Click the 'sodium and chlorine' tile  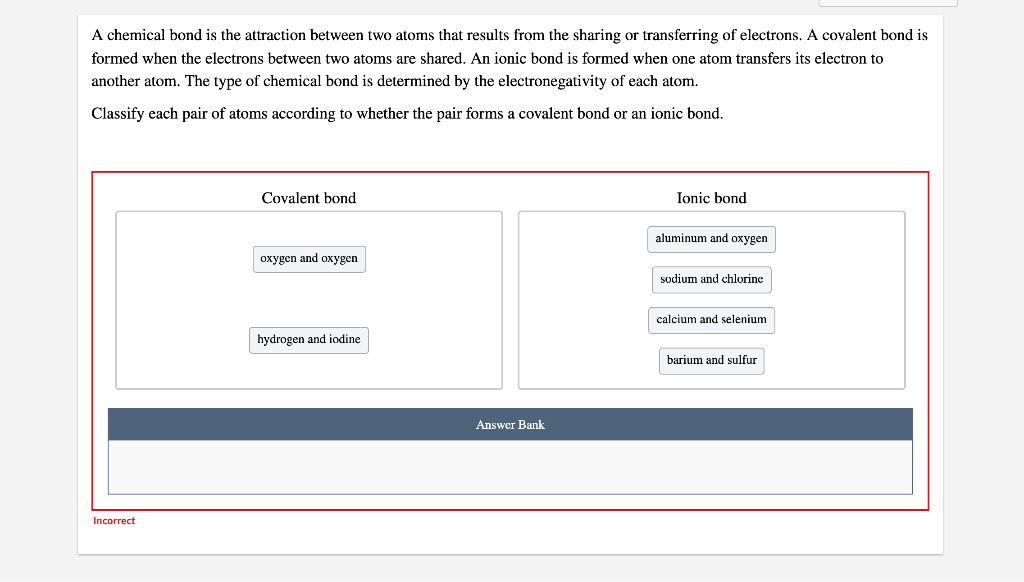[x=712, y=280]
